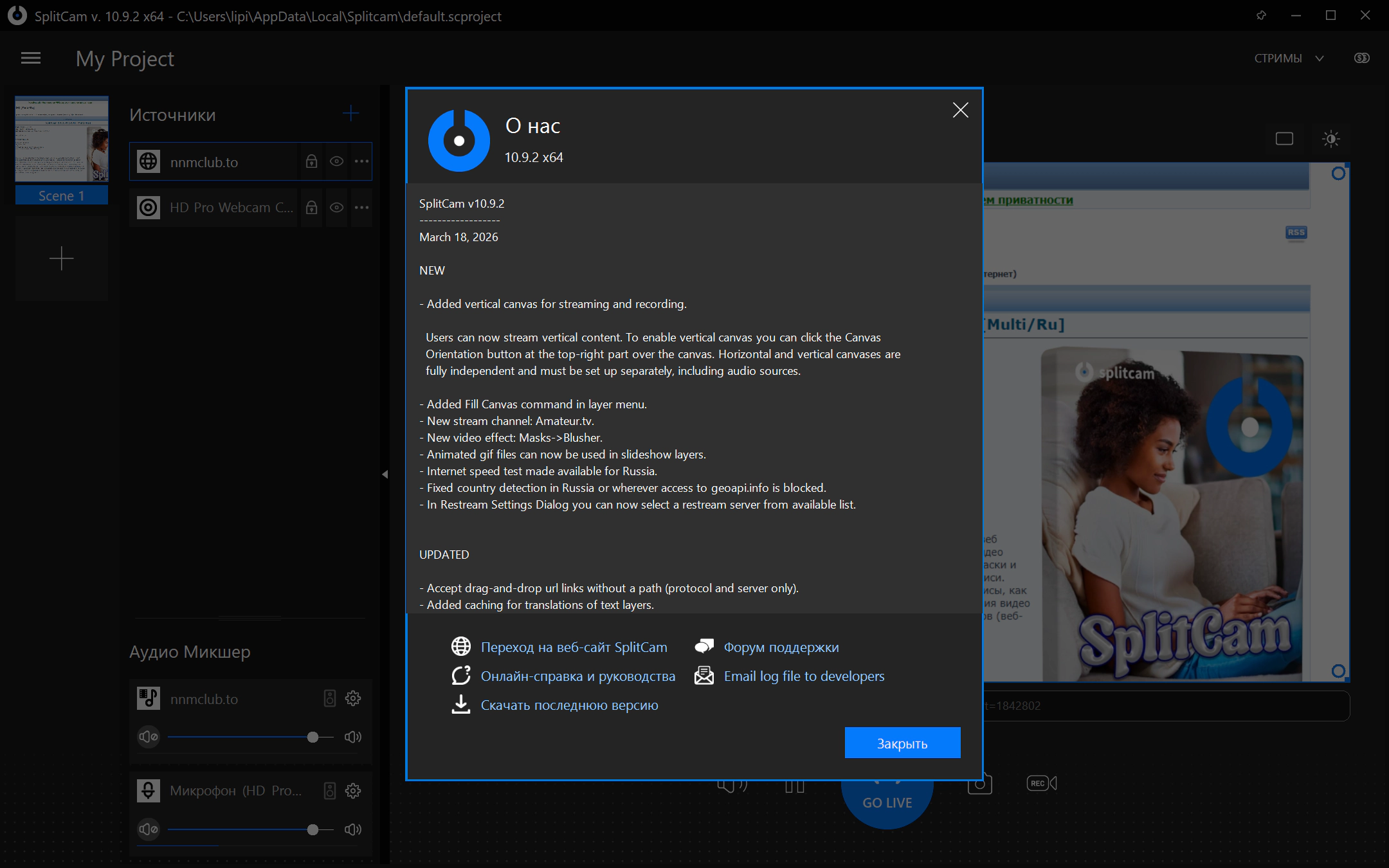
Task: Click the canvas orientation button
Action: coord(1284,139)
